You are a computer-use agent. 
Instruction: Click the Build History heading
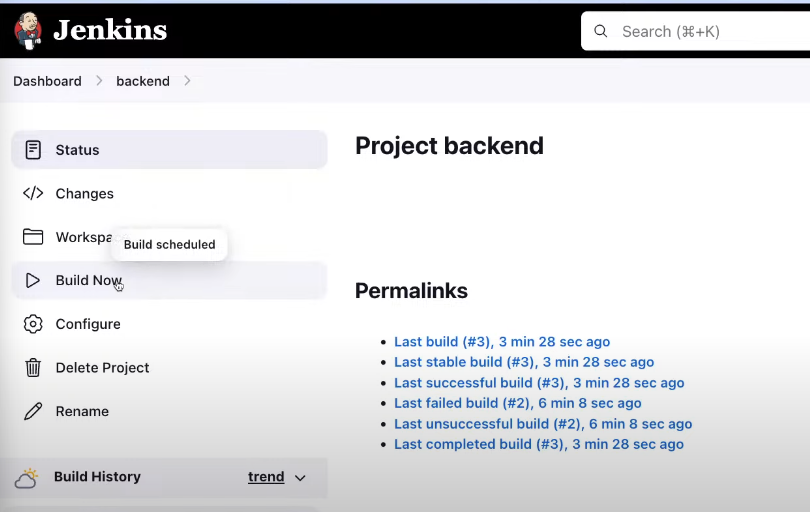click(97, 476)
